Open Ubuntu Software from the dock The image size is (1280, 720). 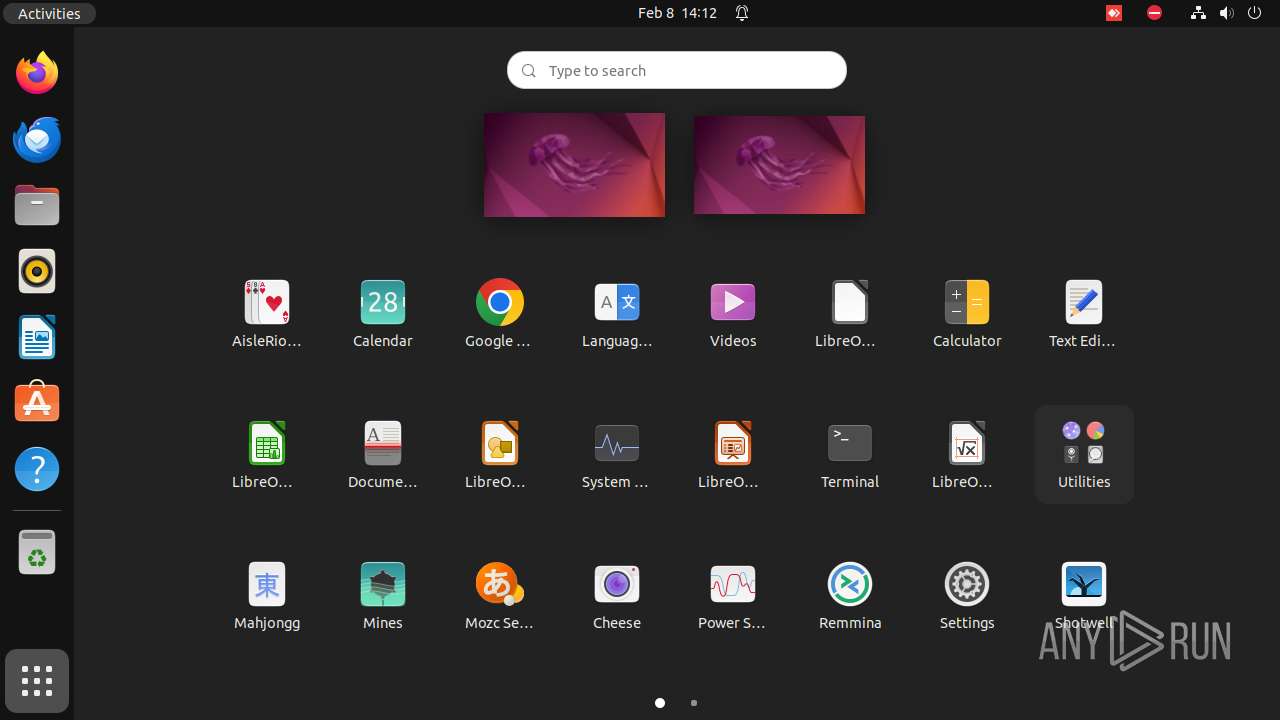pyautogui.click(x=37, y=403)
